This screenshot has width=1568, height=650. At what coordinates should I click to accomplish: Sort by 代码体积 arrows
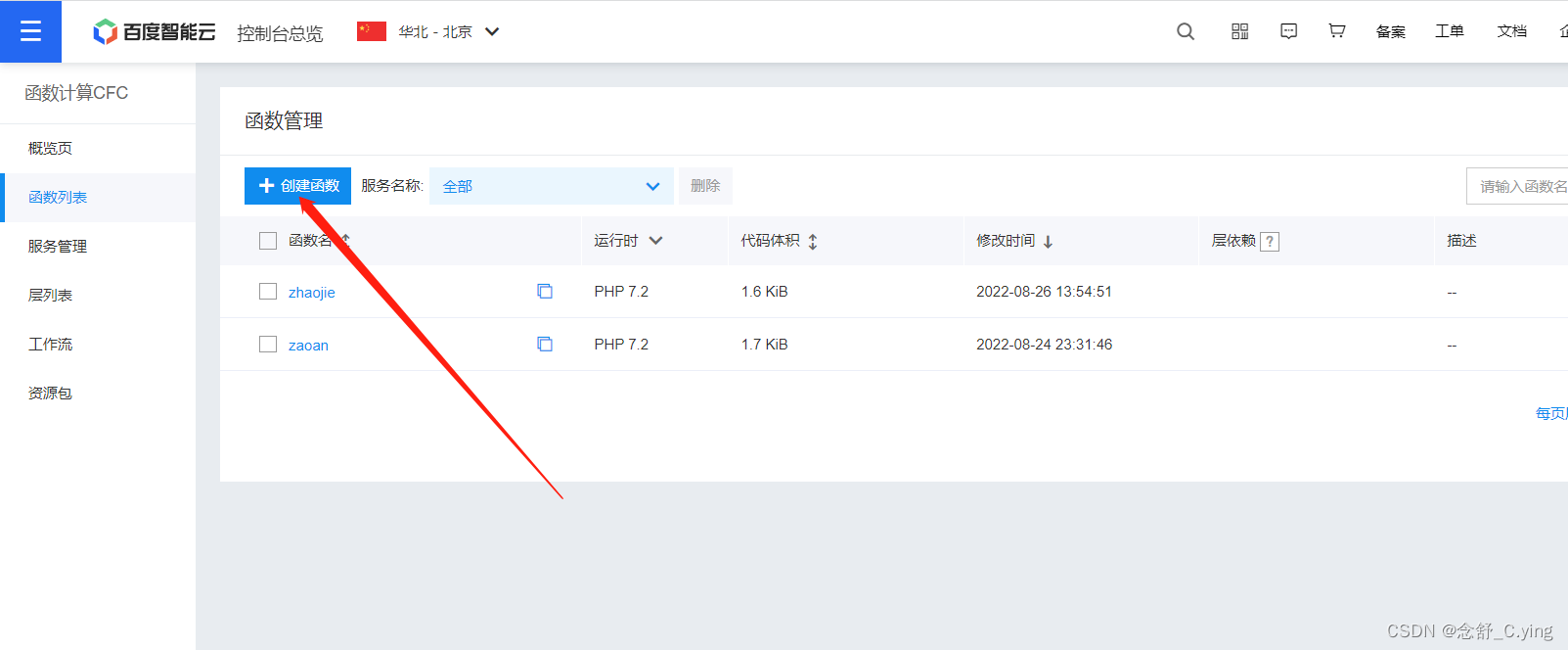pyautogui.click(x=812, y=242)
